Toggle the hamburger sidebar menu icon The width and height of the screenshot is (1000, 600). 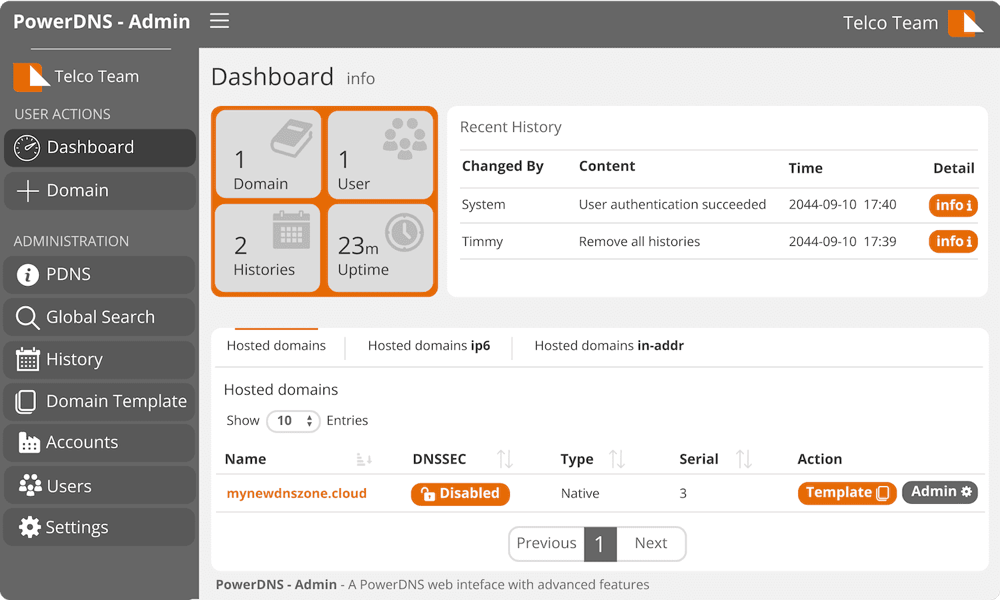(x=219, y=21)
